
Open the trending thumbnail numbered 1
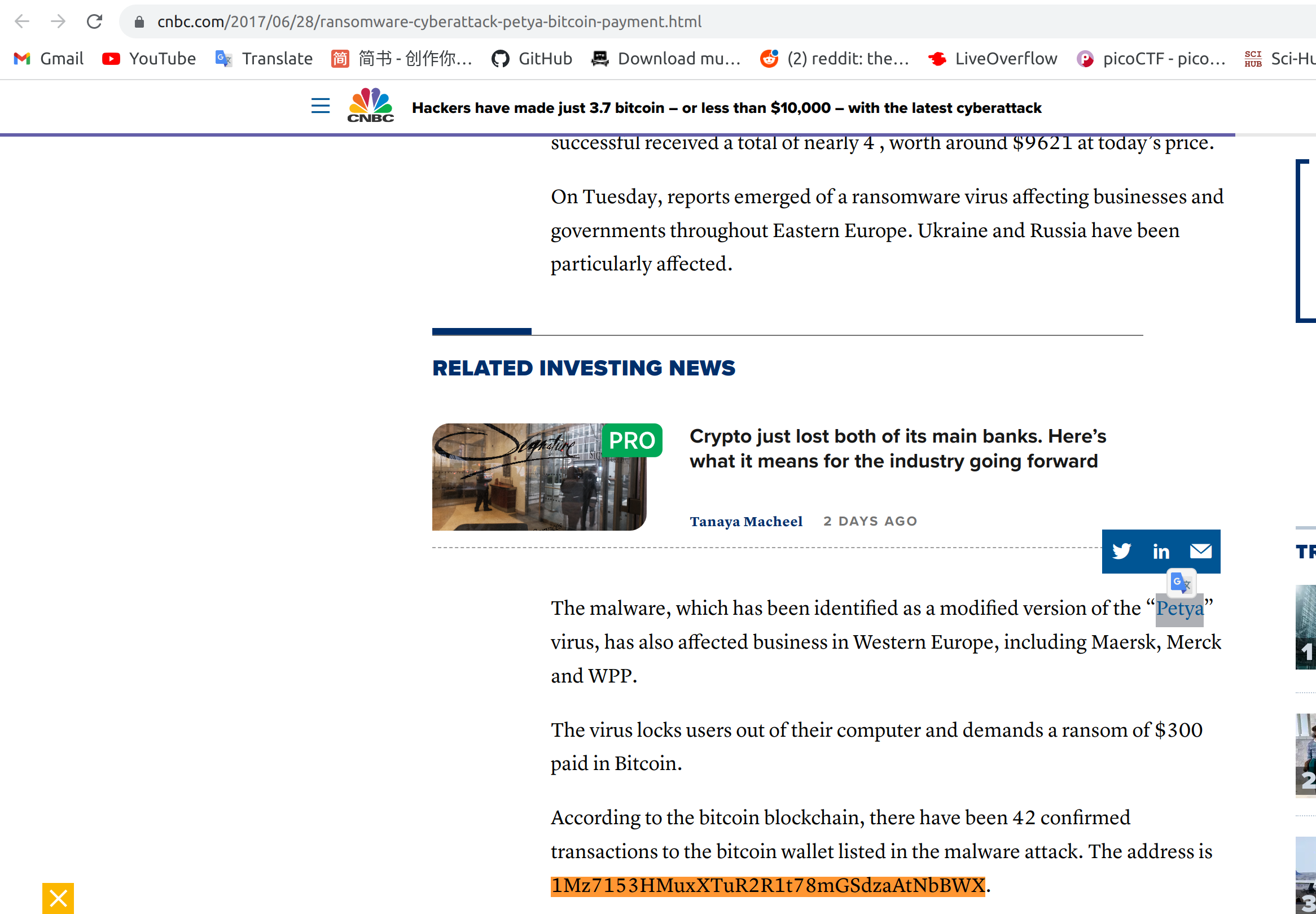pyautogui.click(x=1306, y=627)
